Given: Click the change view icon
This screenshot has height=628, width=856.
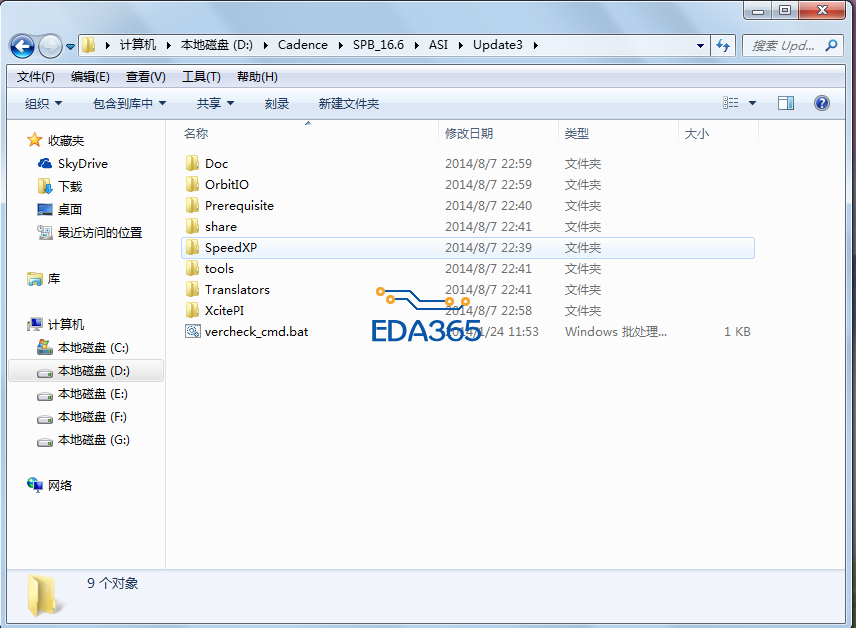Looking at the screenshot, I should tap(730, 103).
